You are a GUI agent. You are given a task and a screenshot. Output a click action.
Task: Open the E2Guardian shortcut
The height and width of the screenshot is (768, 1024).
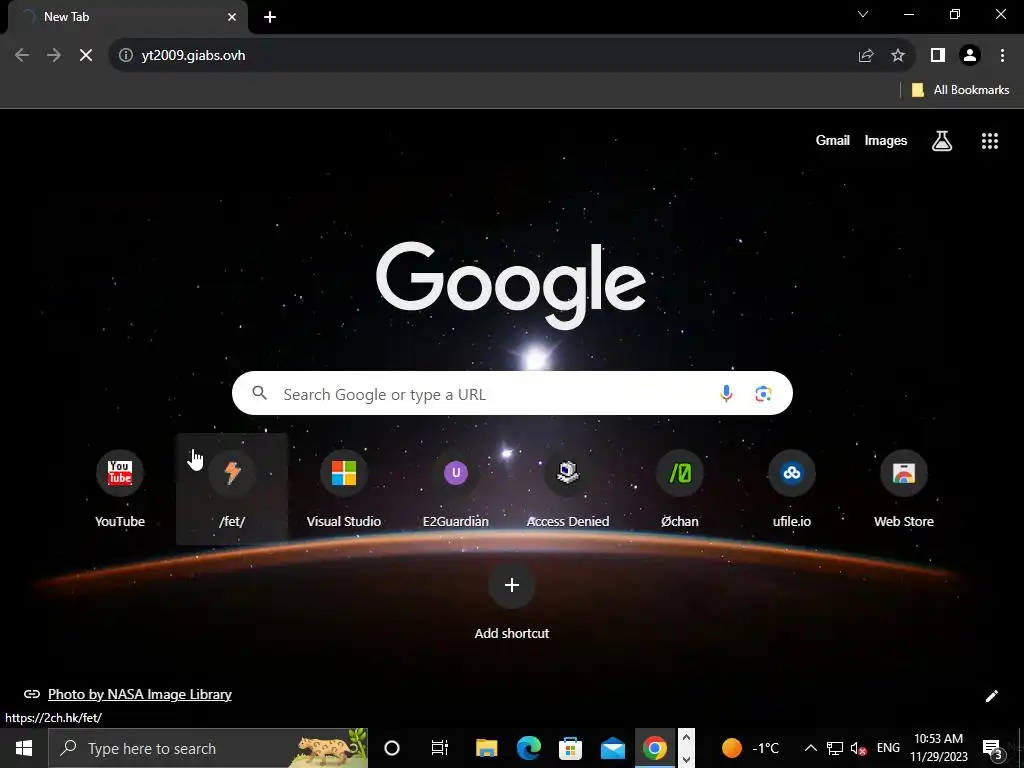pos(456,488)
